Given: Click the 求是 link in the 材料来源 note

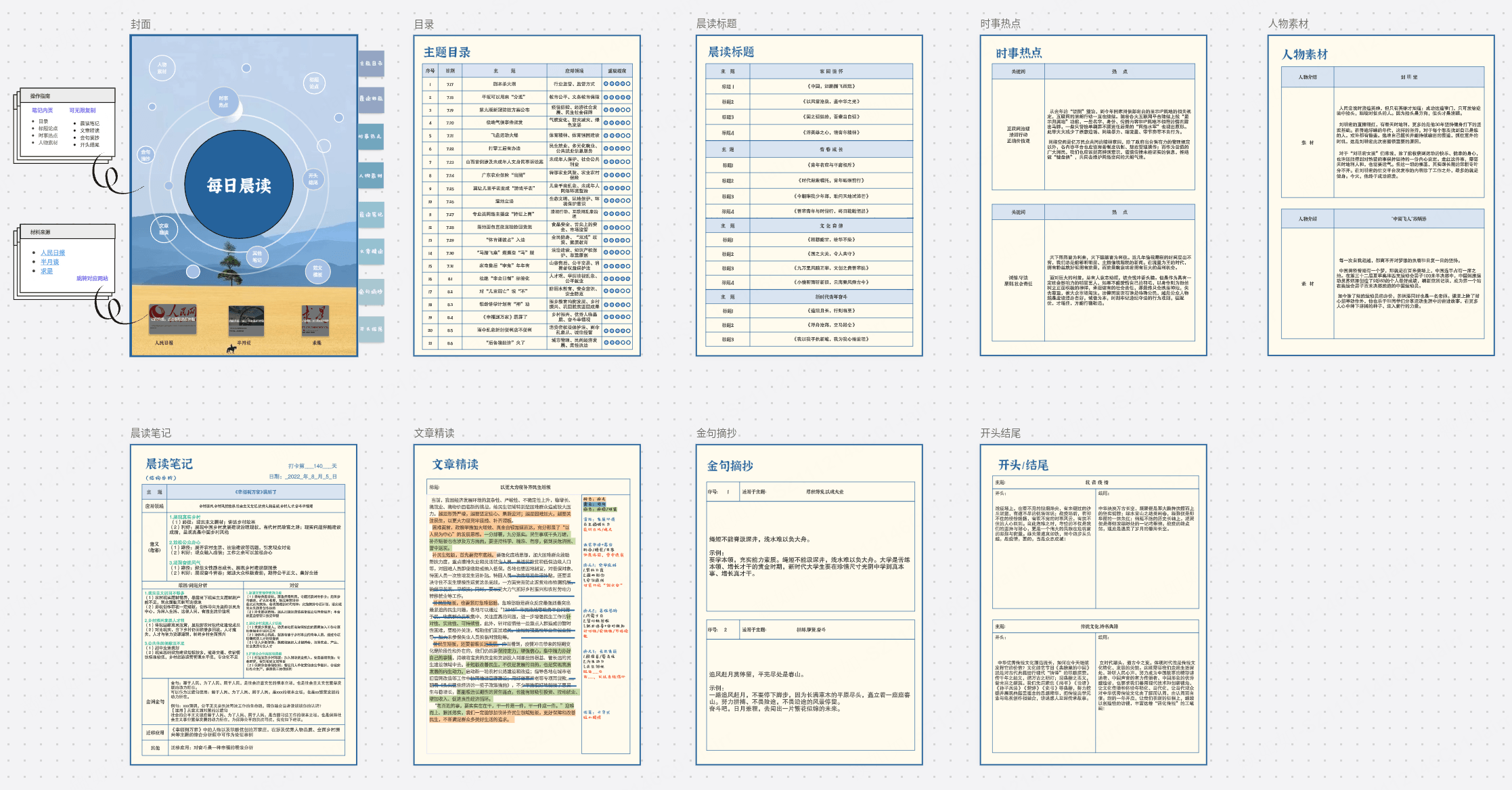Looking at the screenshot, I should point(47,271).
